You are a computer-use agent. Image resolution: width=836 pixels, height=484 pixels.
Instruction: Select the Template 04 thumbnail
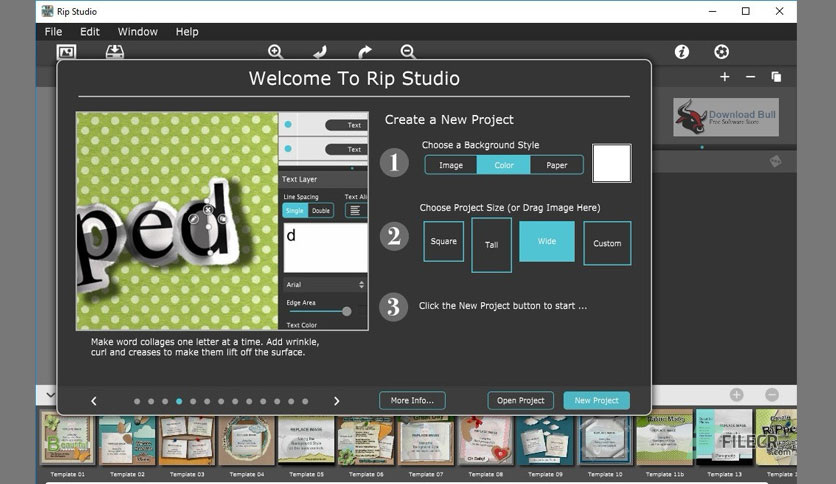pos(246,439)
